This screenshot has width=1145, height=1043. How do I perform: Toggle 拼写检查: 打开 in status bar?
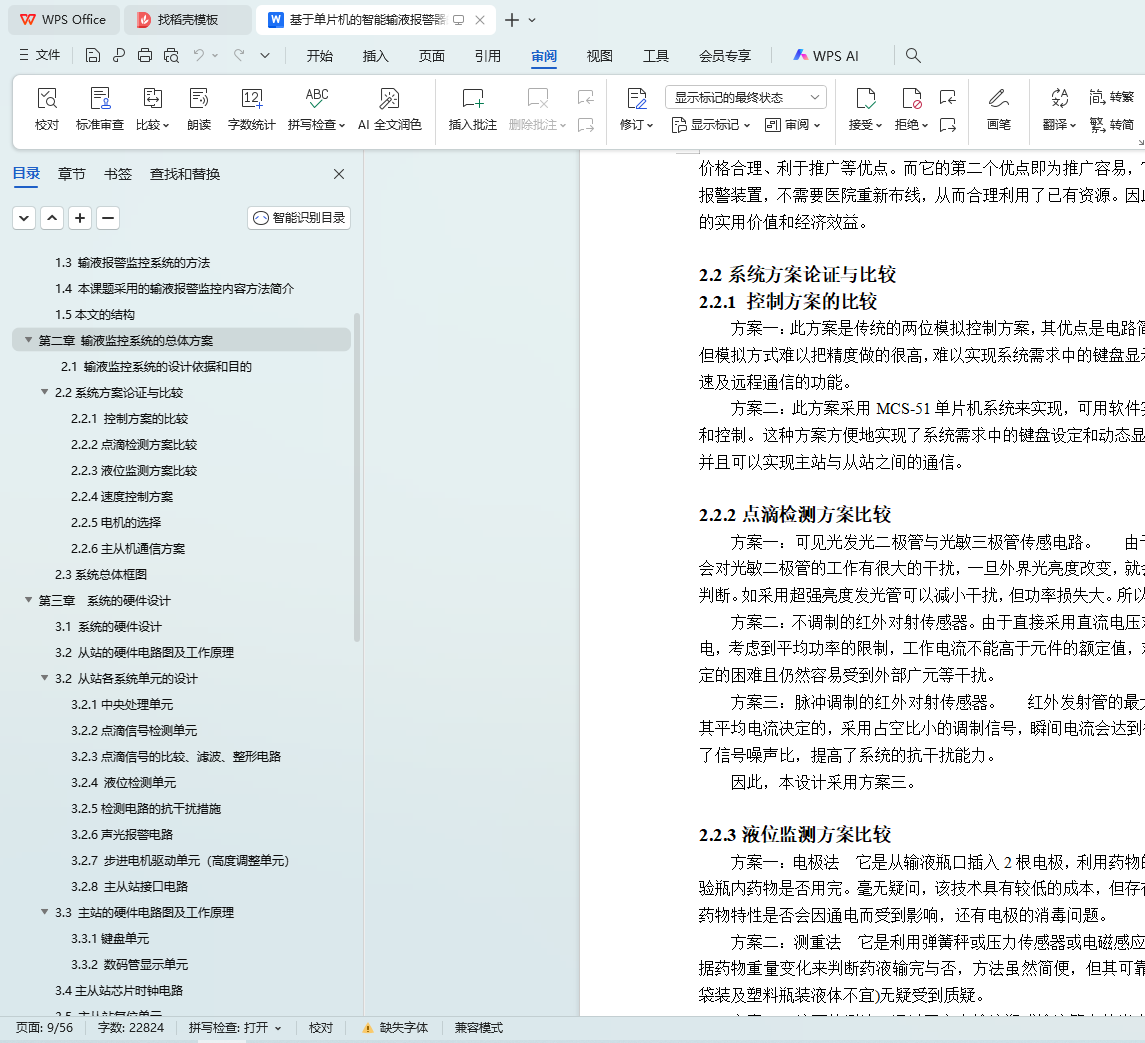[x=234, y=1028]
